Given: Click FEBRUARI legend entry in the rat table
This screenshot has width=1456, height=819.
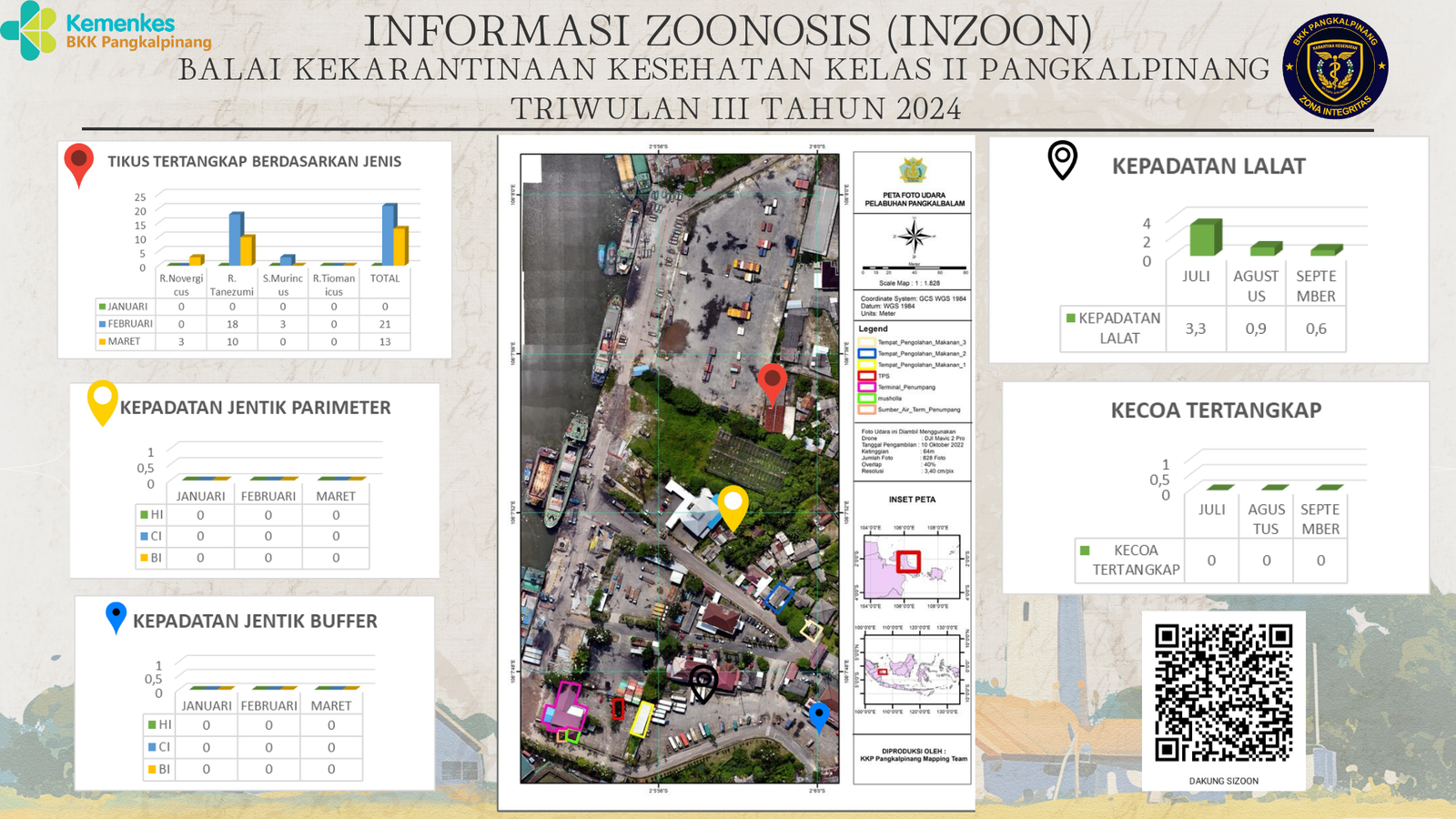Looking at the screenshot, I should [126, 324].
